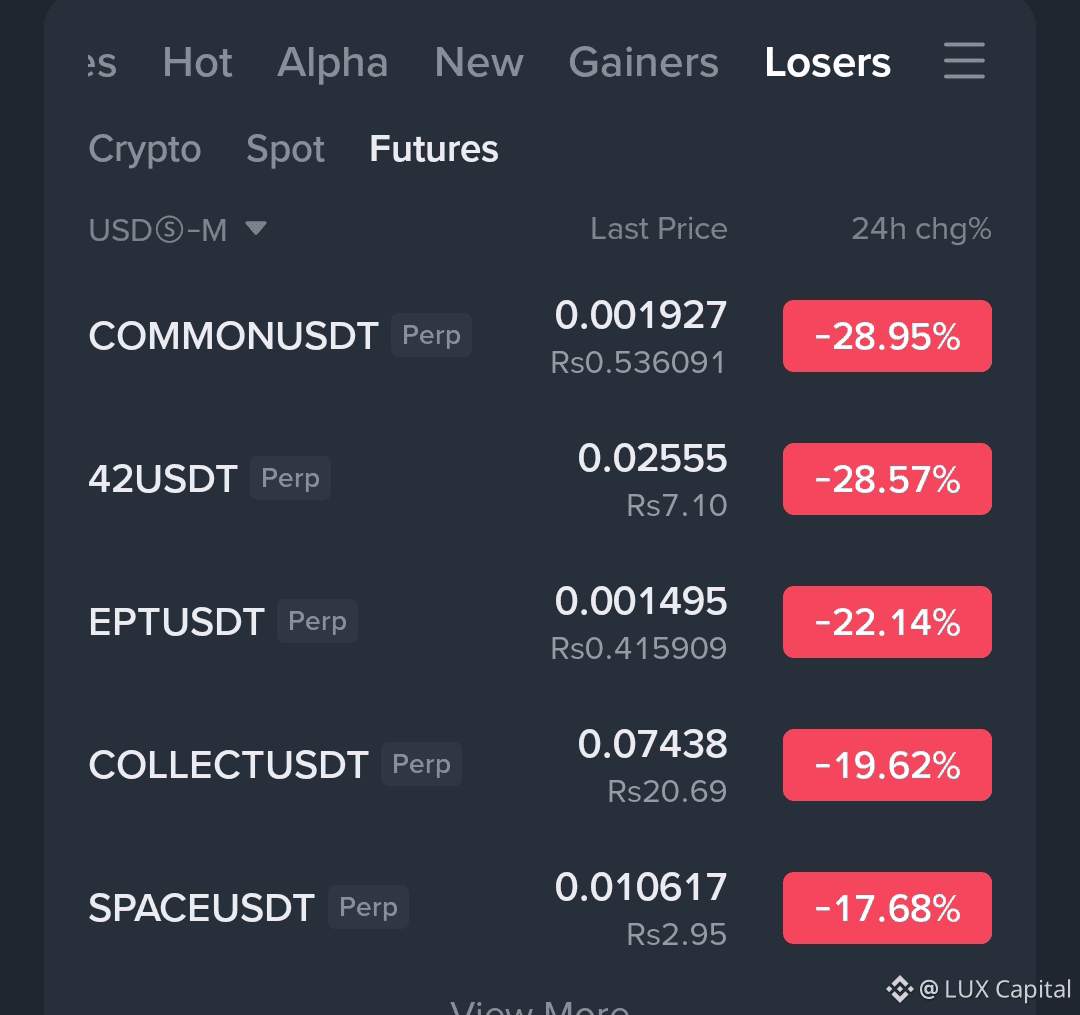Open the hamburger menu at top right

point(963,62)
